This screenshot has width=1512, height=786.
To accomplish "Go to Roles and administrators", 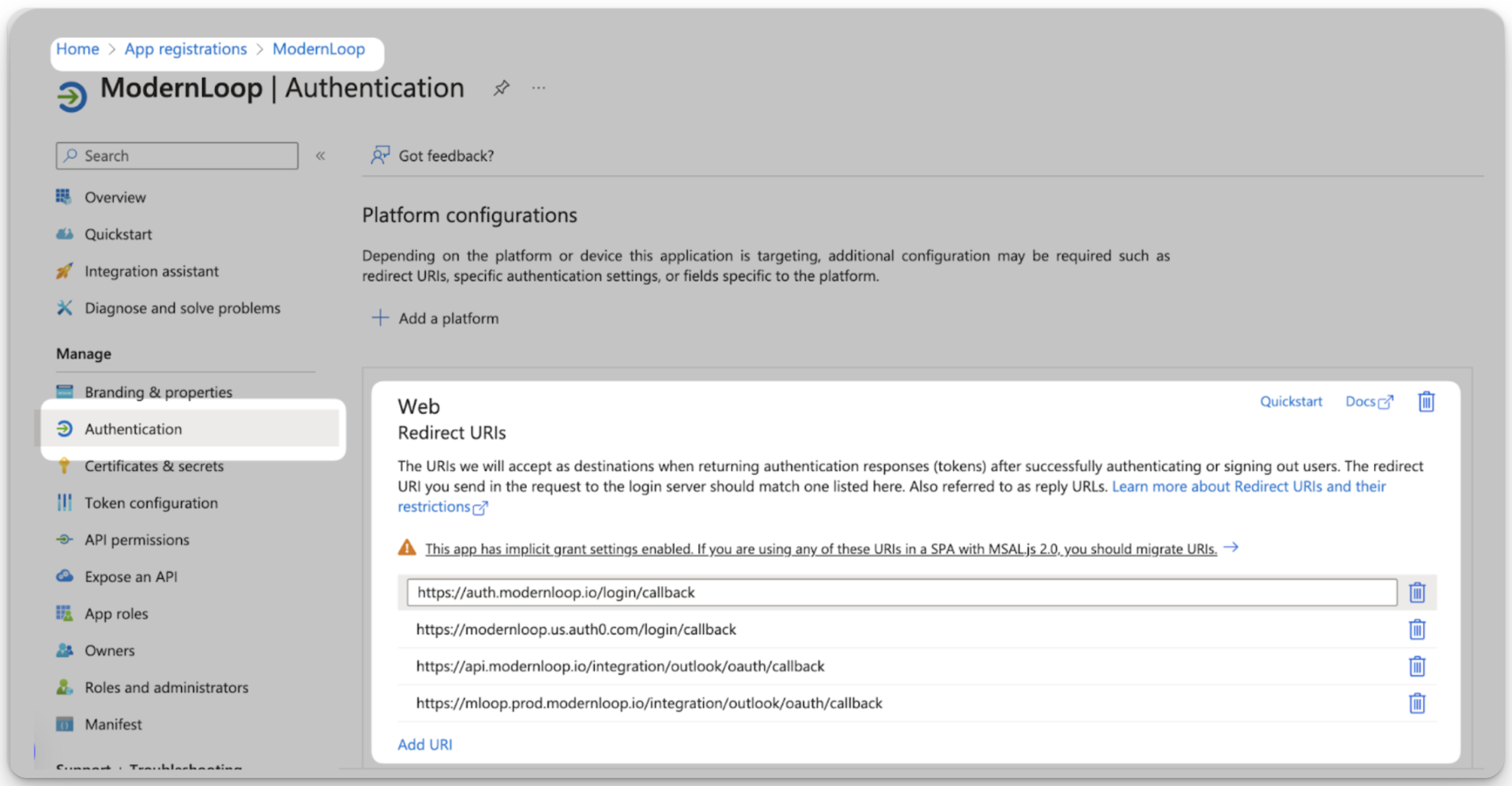I will click(x=167, y=687).
